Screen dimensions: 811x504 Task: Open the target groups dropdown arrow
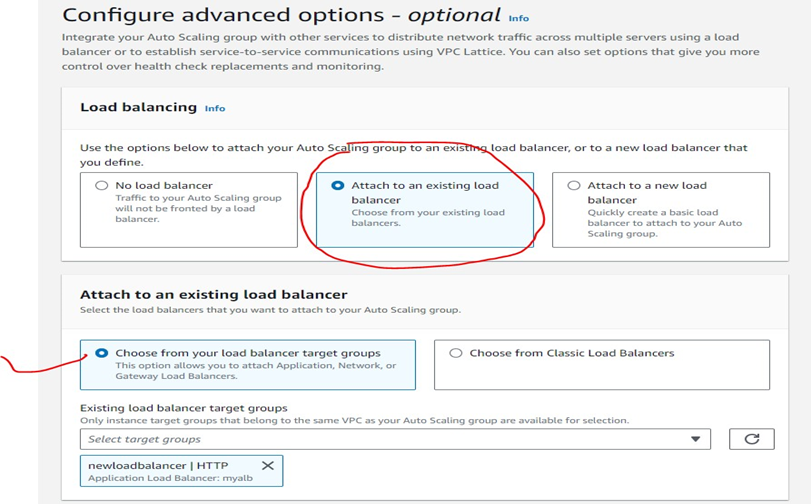pyautogui.click(x=696, y=439)
